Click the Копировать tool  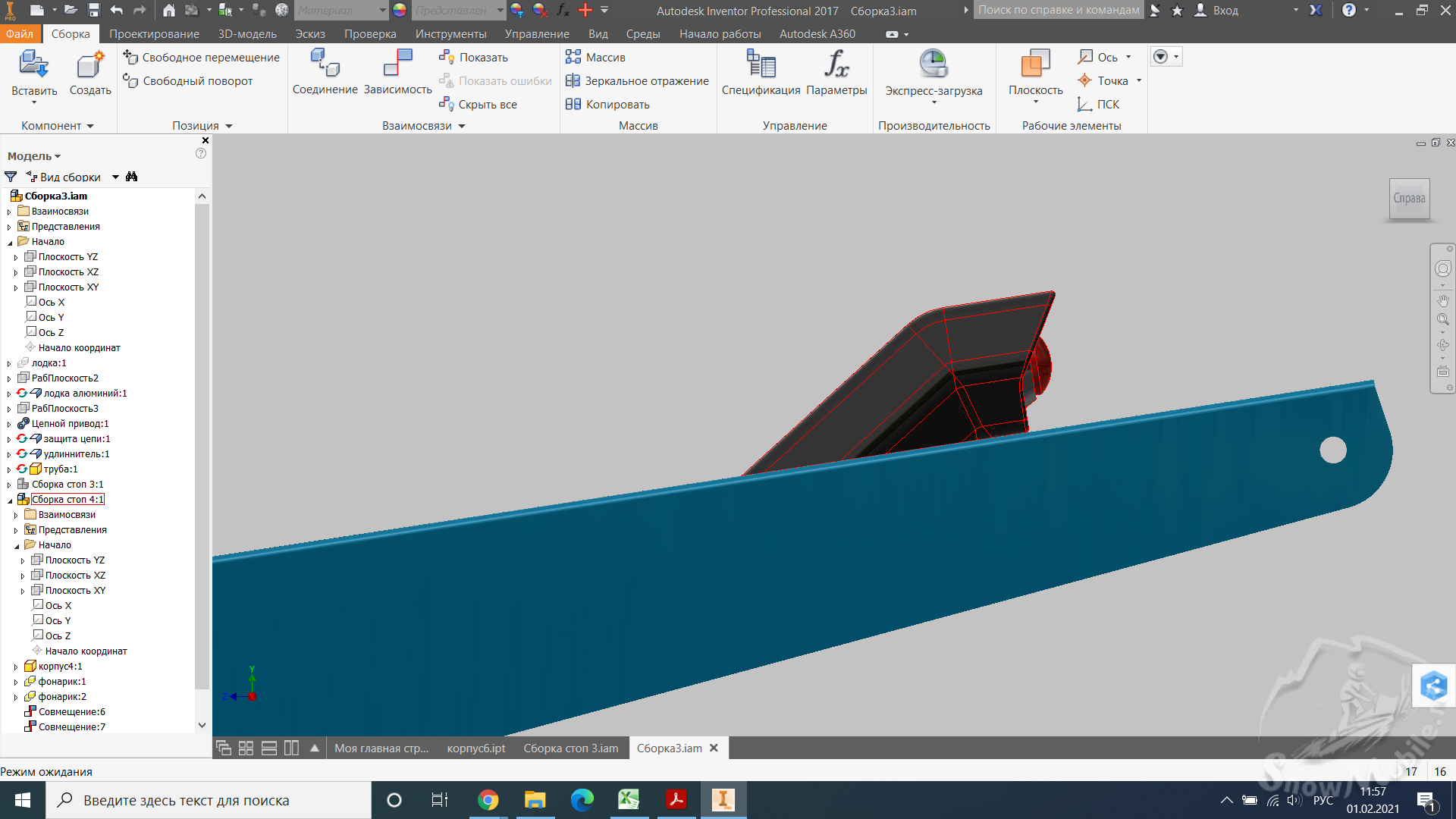[x=607, y=105]
